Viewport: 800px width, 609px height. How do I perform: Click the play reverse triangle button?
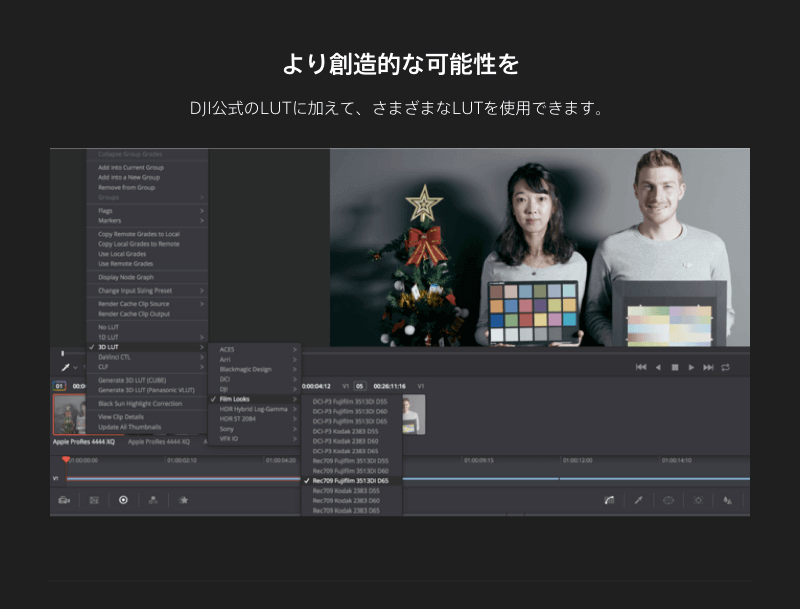coord(658,367)
